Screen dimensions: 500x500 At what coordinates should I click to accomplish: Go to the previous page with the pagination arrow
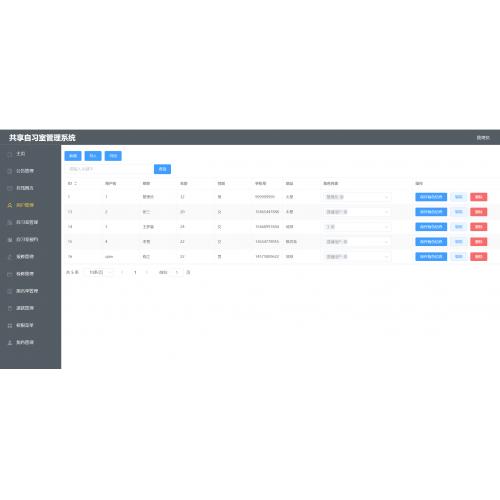point(122,272)
